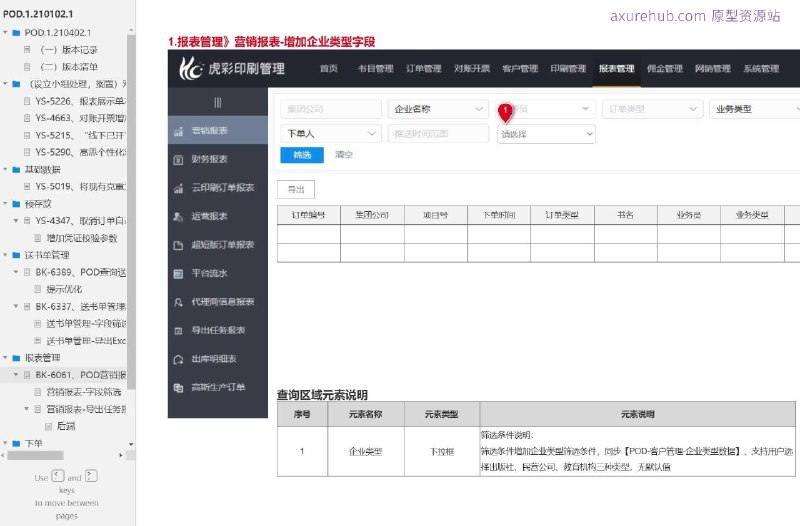Click the 超短版订单报表 document icon

pos(178,245)
